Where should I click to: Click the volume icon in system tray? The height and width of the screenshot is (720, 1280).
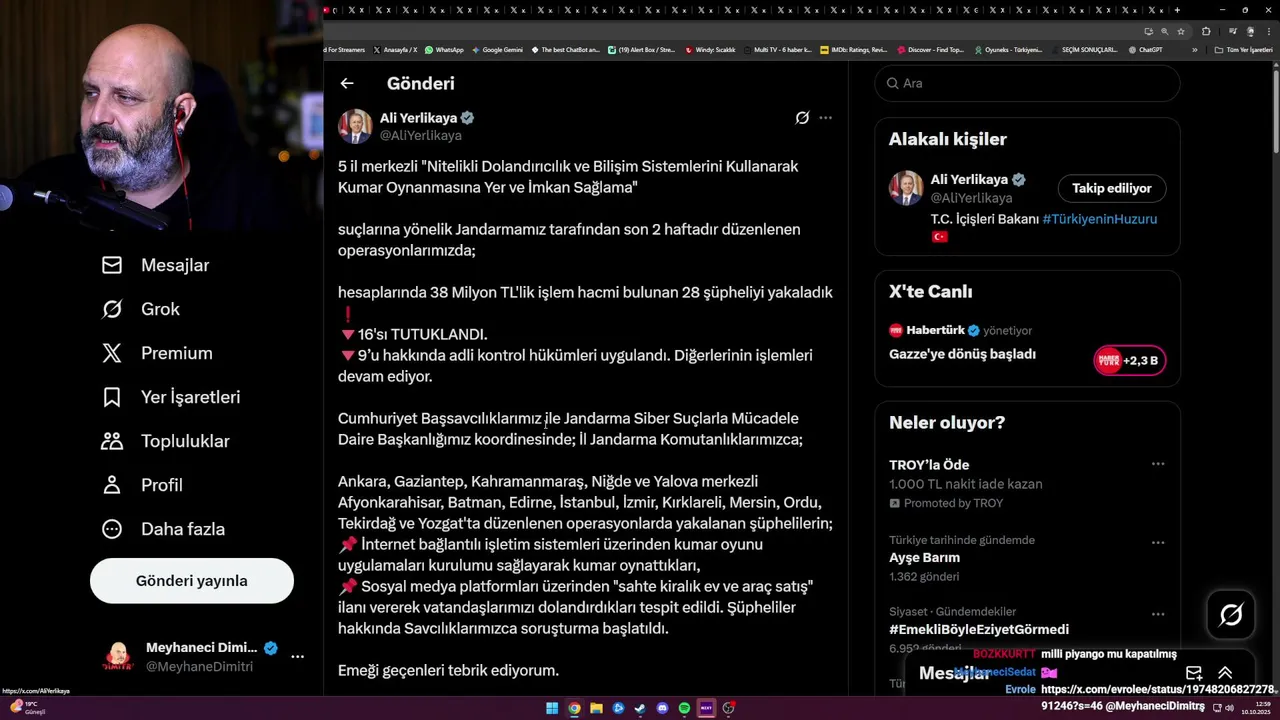tap(1230, 708)
